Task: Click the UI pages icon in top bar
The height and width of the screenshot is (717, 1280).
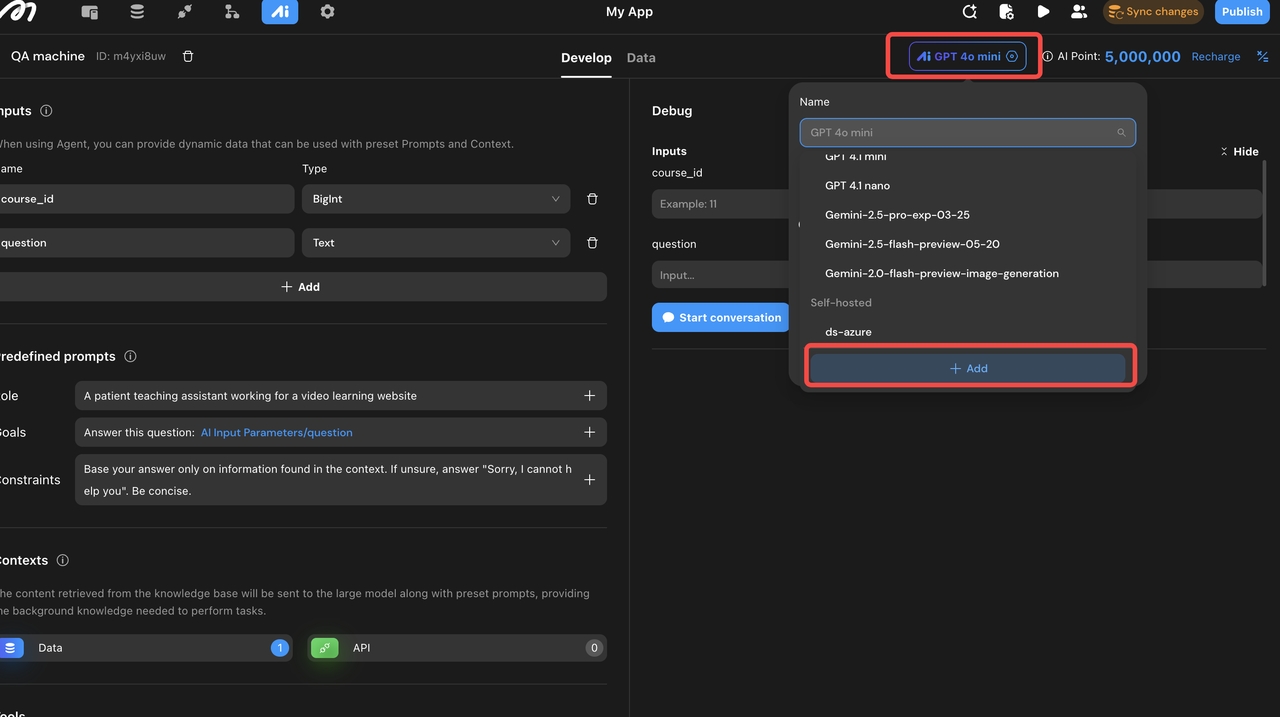Action: 90,12
